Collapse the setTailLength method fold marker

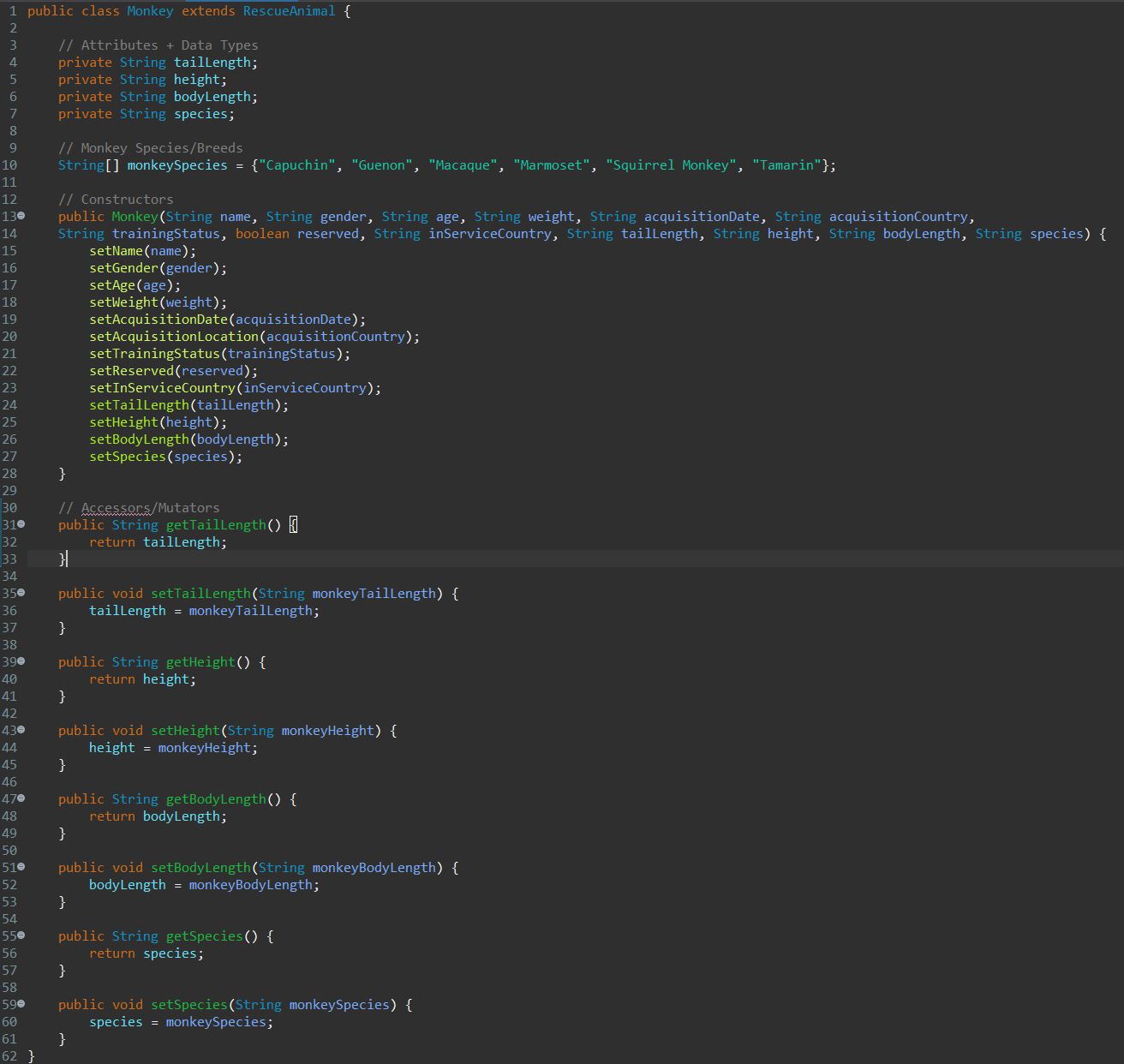pos(21,593)
